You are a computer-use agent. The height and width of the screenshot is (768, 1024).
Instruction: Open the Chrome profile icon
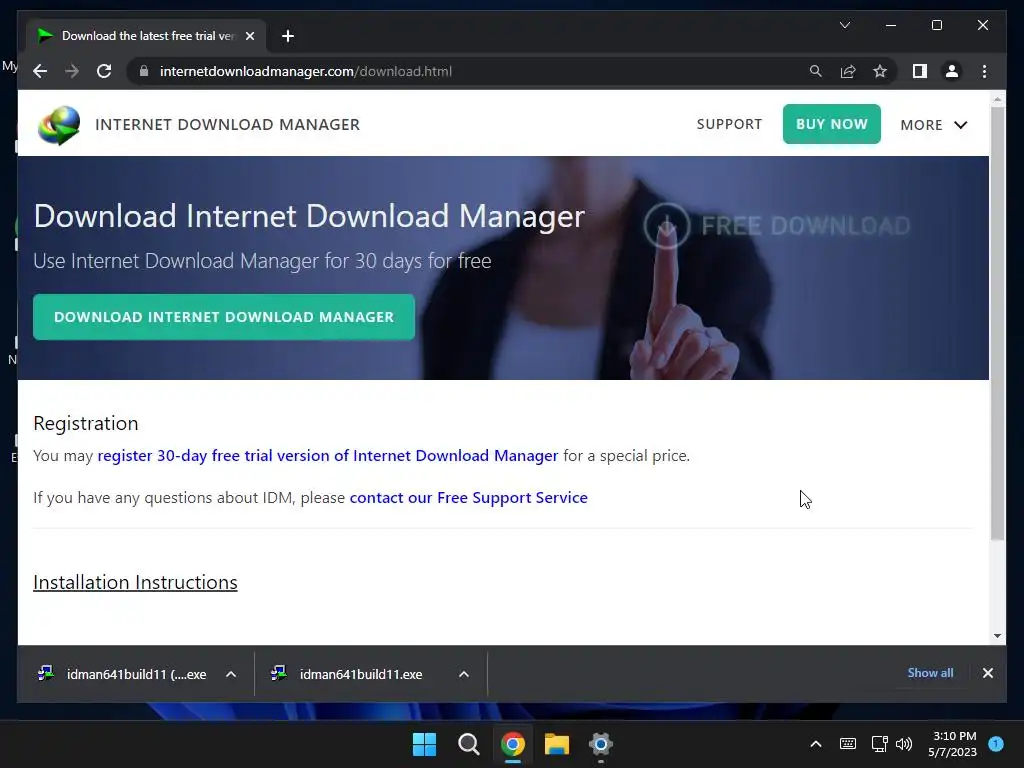click(952, 71)
